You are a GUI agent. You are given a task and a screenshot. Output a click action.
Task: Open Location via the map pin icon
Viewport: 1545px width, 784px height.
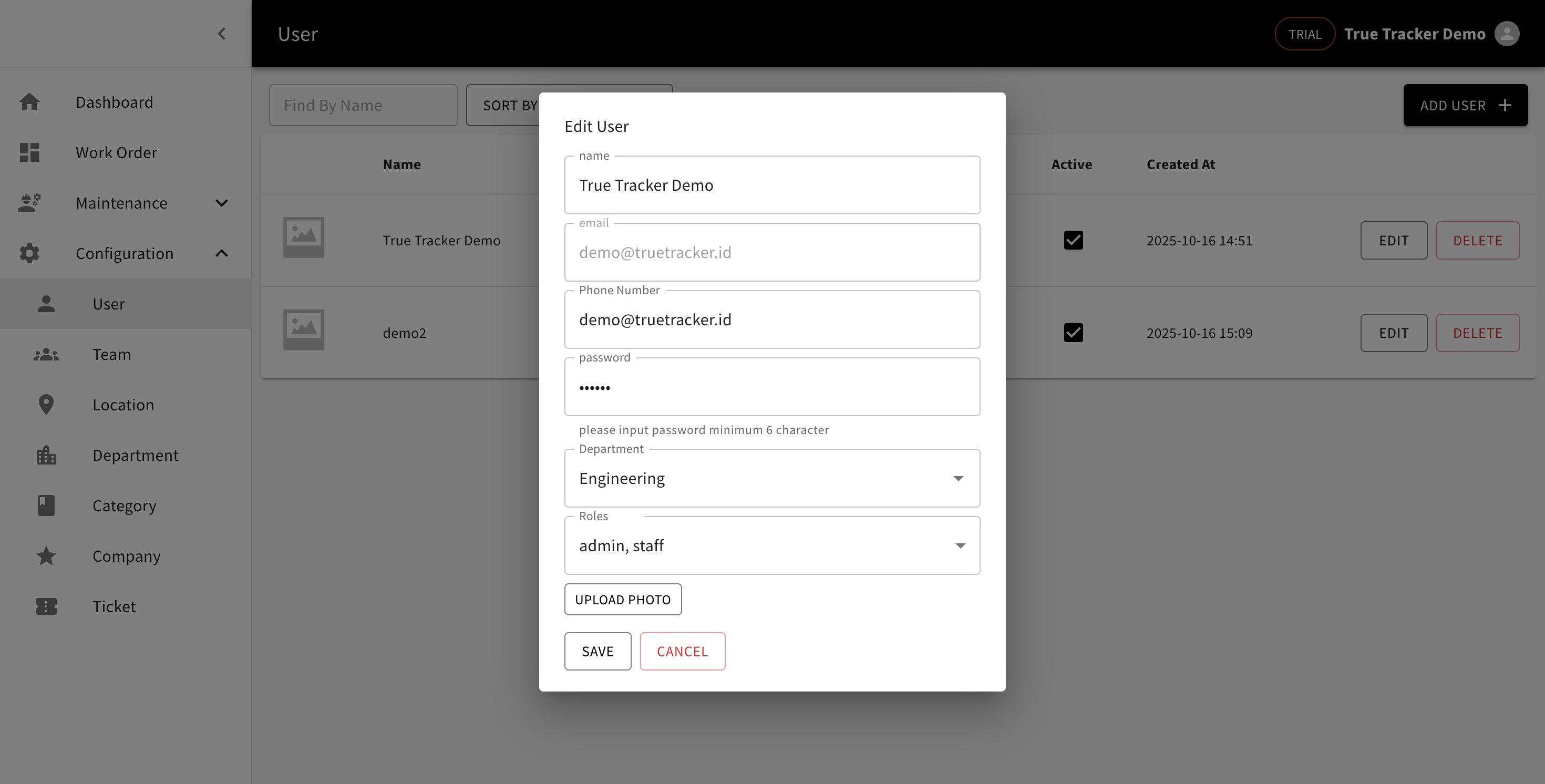pyautogui.click(x=46, y=404)
